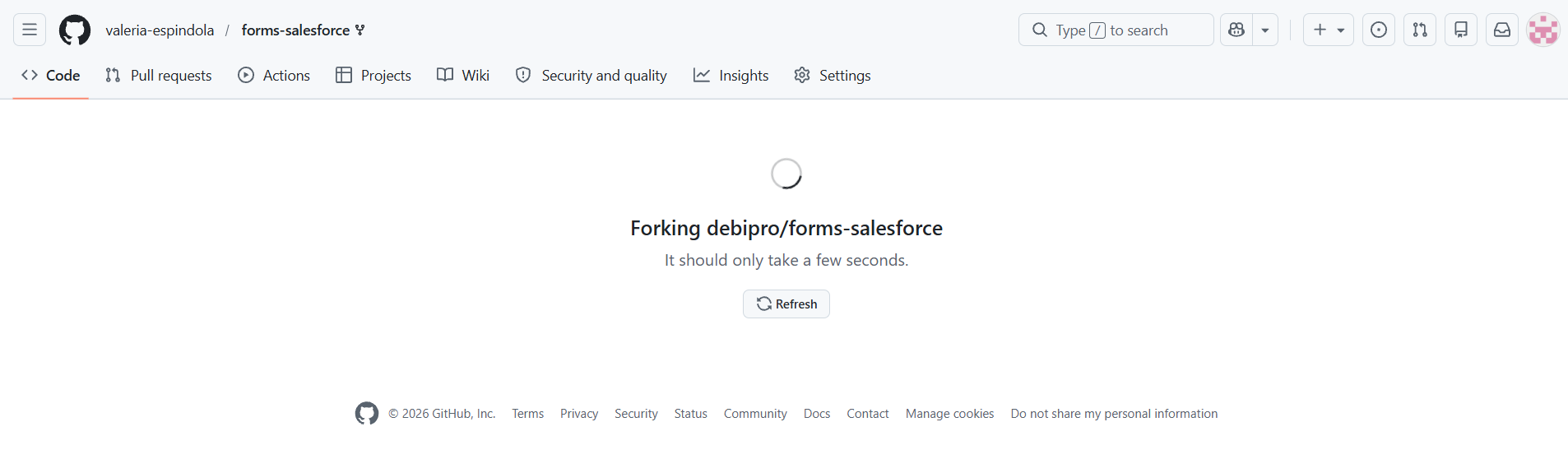This screenshot has width=1568, height=473.
Task: Open the Insights tab
Action: coord(731,75)
